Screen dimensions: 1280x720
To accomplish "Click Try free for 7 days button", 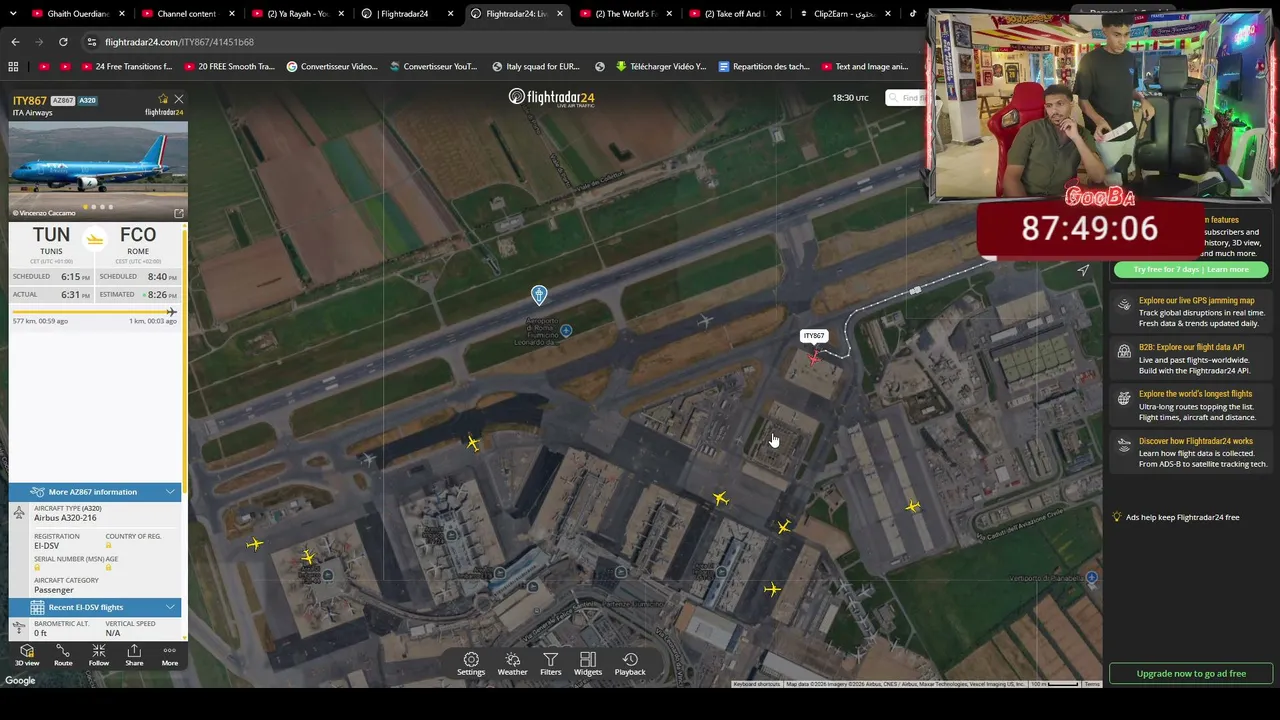I will click(1191, 269).
